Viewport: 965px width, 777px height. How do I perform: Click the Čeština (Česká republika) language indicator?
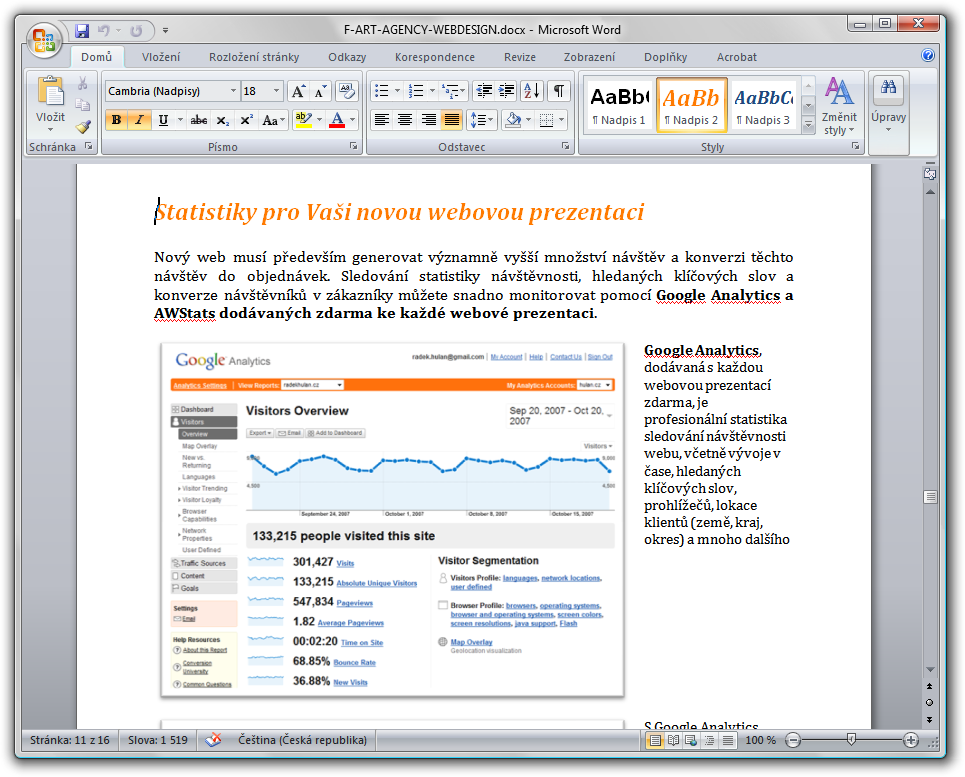302,740
